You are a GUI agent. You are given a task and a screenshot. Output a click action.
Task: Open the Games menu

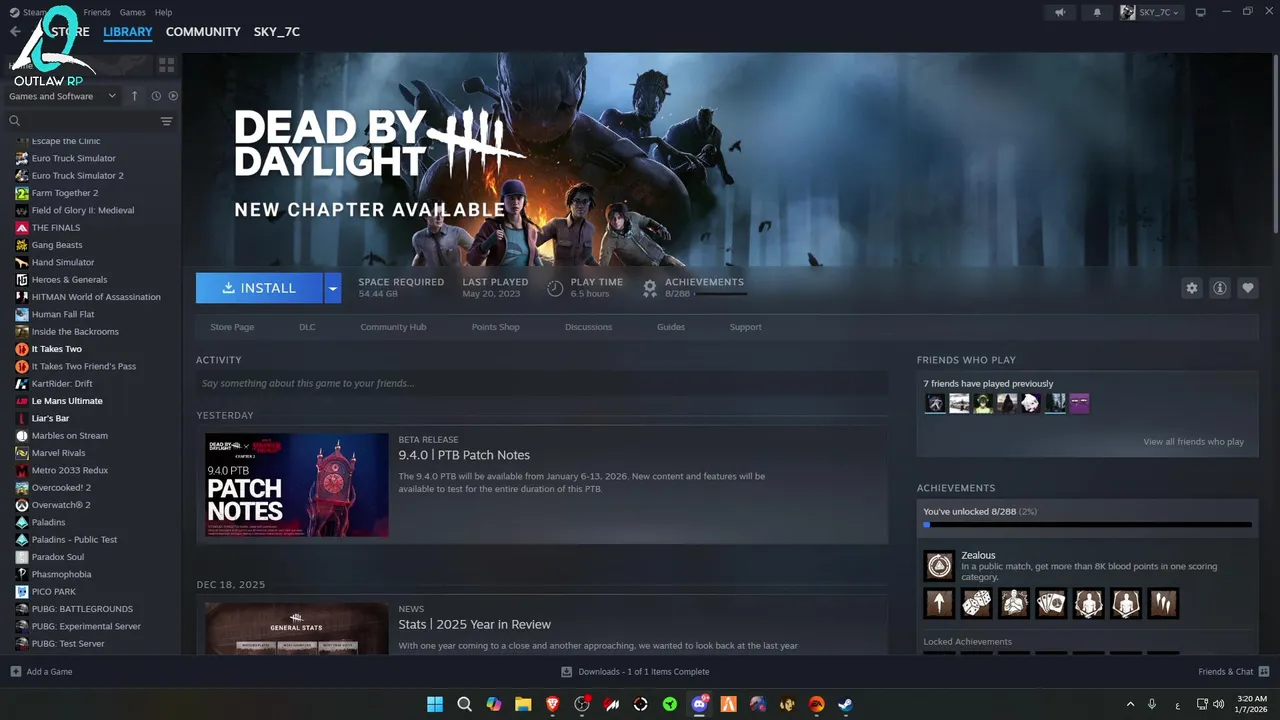[132, 12]
